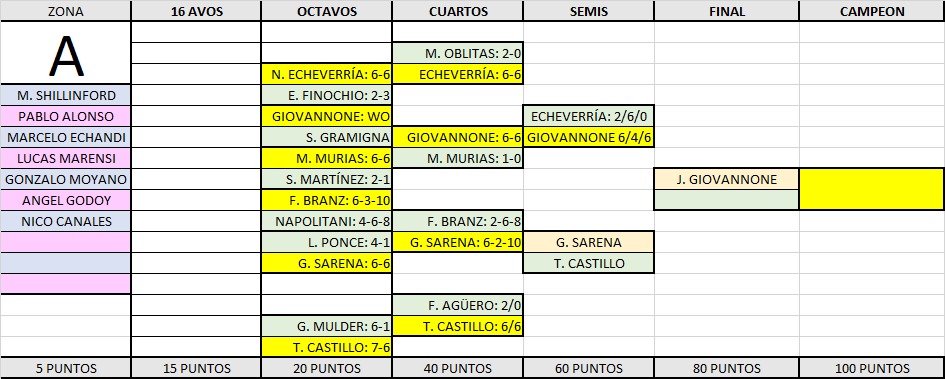Click the G. SARENA semis cell
This screenshot has width=945, height=379.
tap(589, 242)
